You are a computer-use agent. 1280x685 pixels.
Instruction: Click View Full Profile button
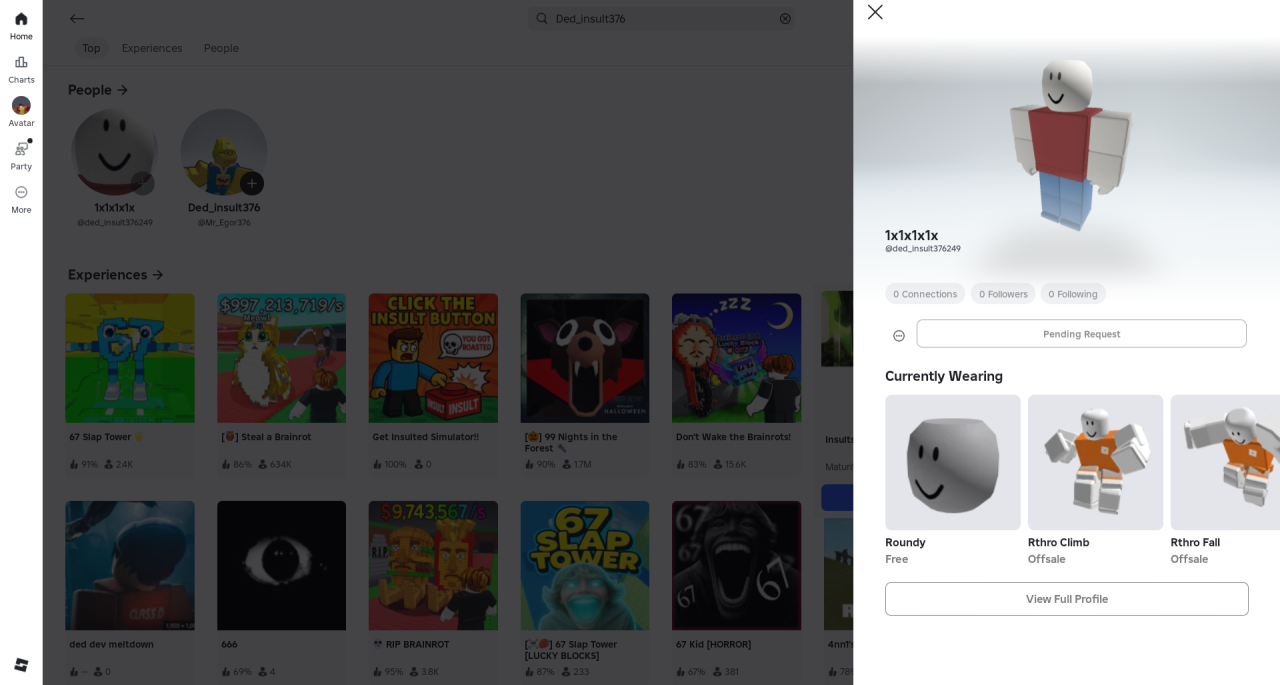pos(1066,599)
